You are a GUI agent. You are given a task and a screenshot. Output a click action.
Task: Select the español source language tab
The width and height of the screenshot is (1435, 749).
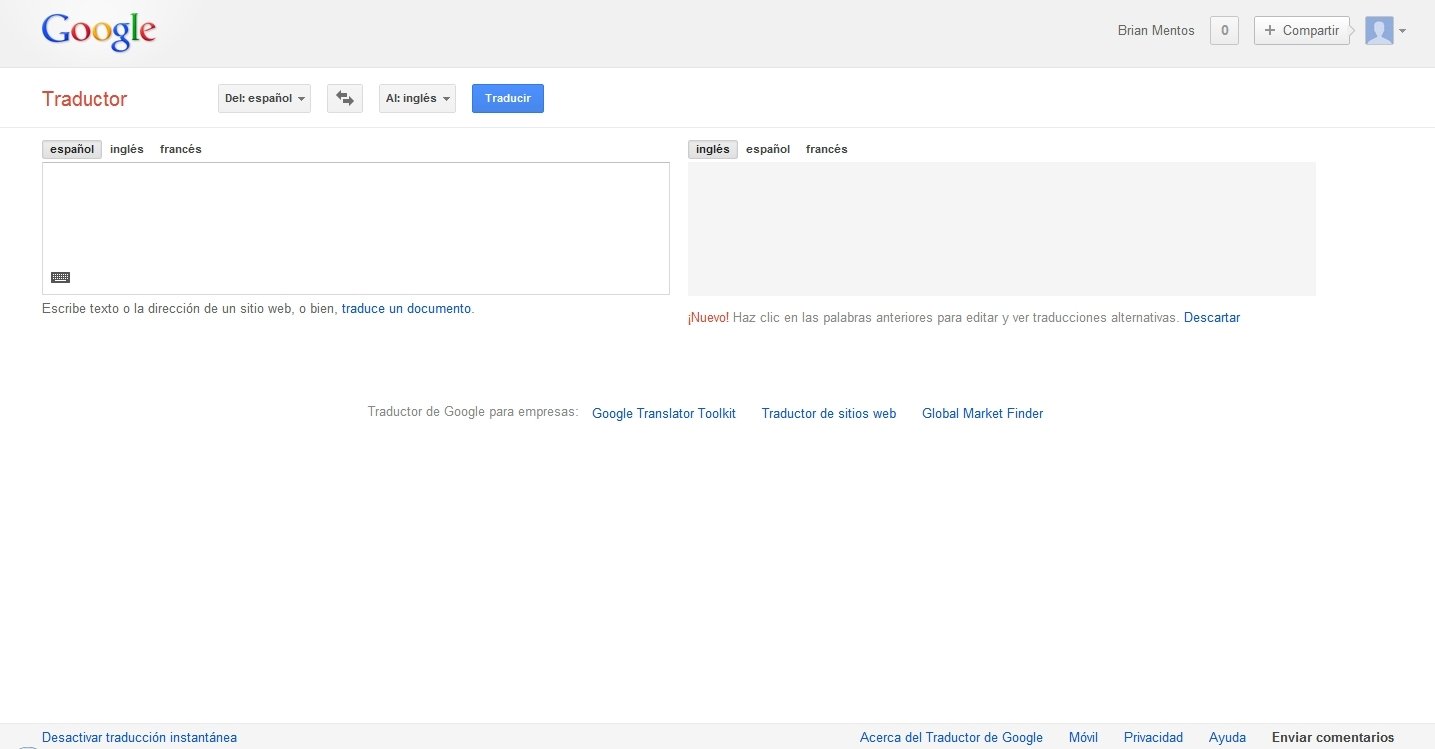click(x=72, y=149)
